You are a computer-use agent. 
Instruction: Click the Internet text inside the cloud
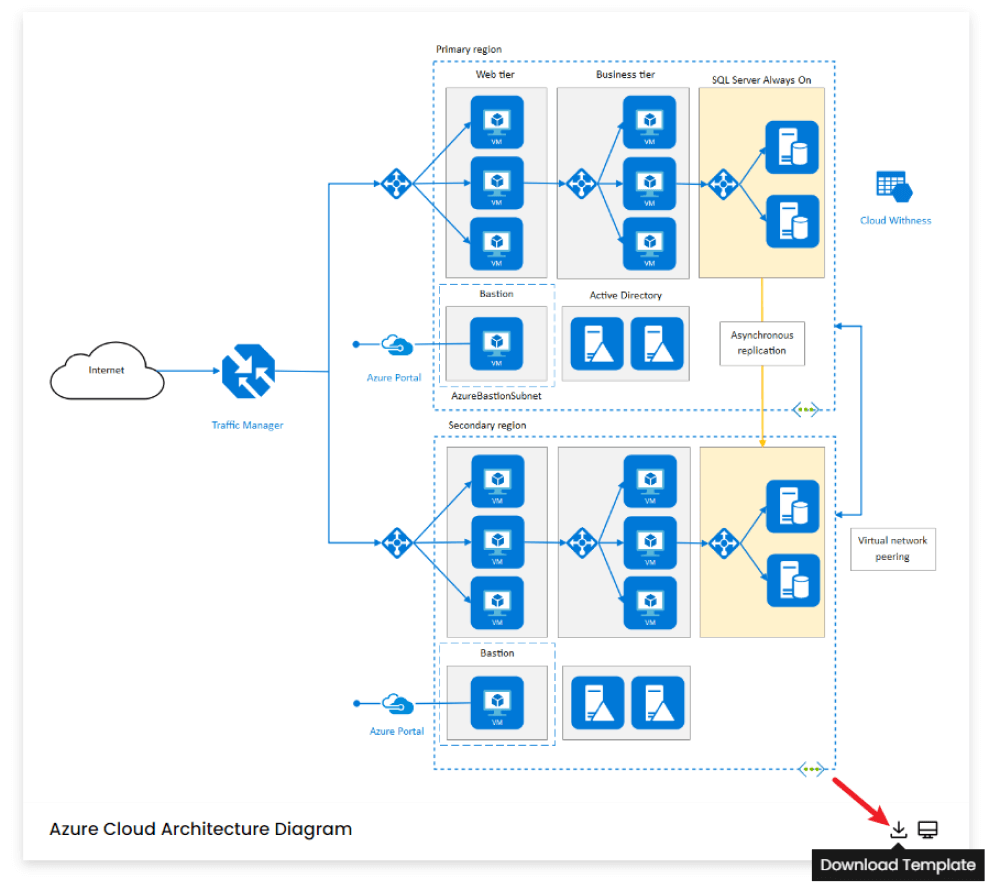(107, 371)
